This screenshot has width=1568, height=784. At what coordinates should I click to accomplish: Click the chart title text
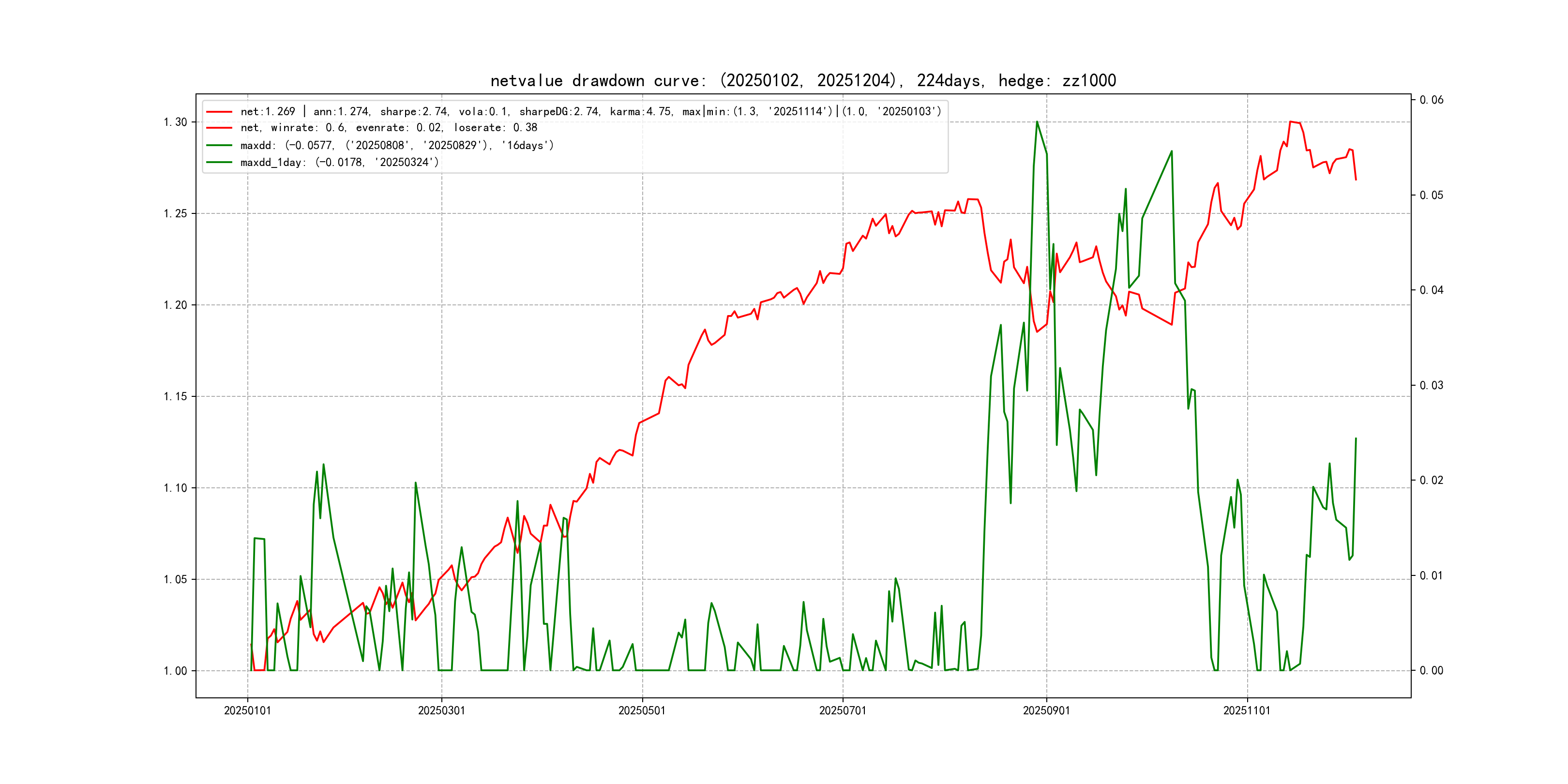click(803, 80)
